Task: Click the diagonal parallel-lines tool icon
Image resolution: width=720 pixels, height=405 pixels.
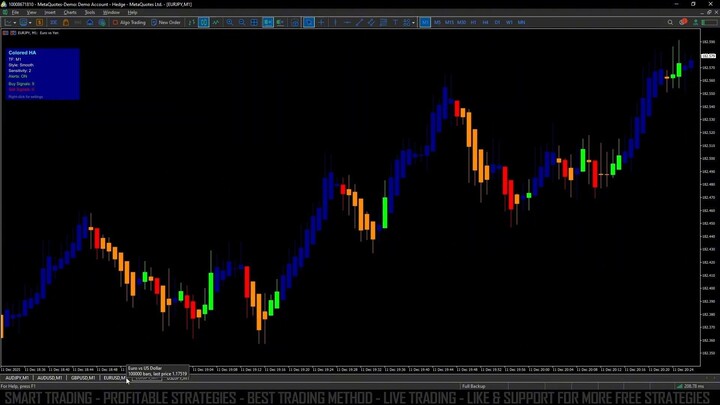Action: [x=371, y=22]
